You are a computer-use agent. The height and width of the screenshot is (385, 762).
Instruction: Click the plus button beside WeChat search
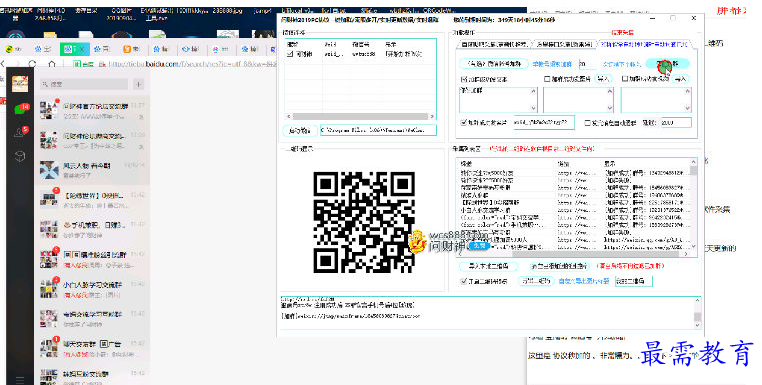(139, 84)
